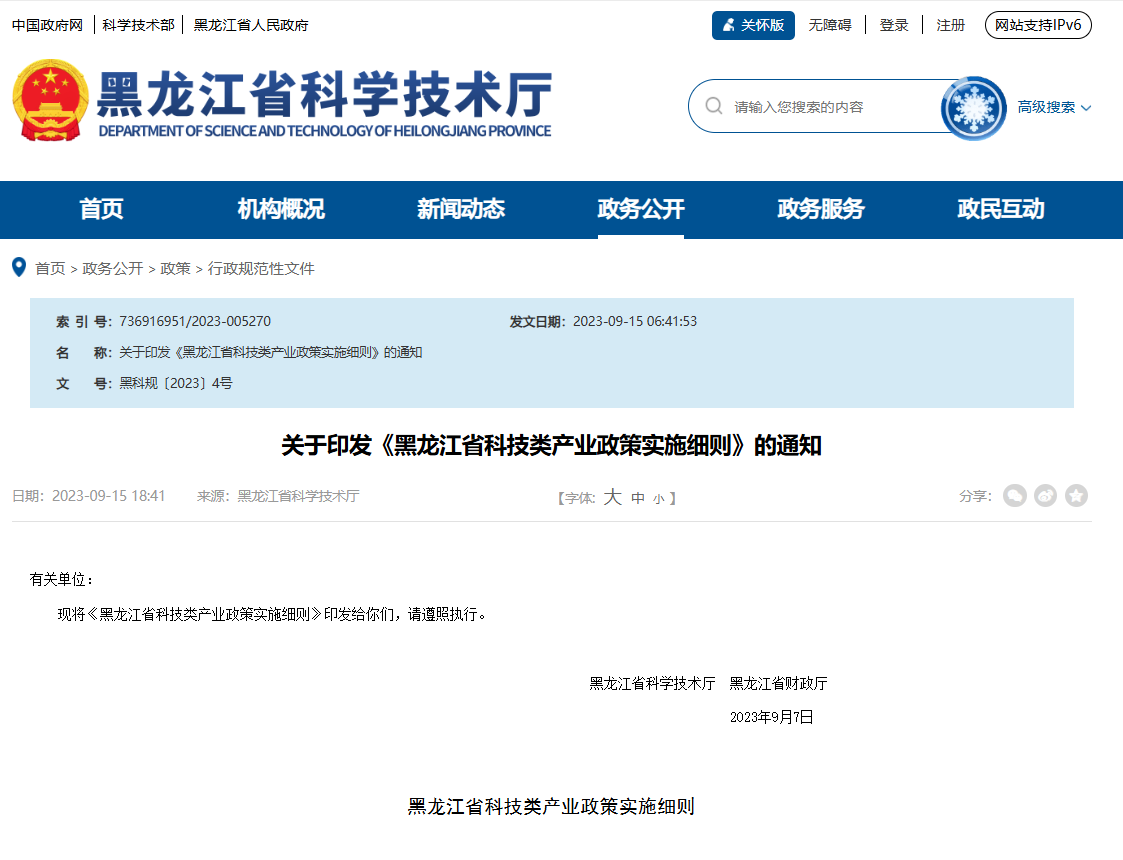Select medium font size 中
Viewport: 1123px width, 860px height.
pos(637,497)
